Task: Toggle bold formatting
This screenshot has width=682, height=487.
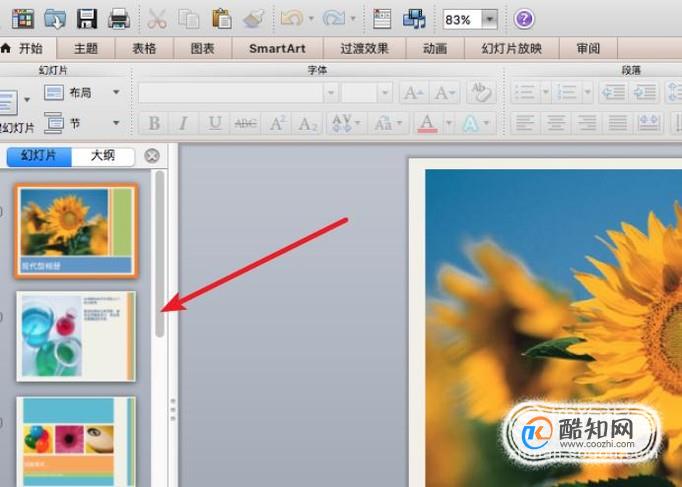Action: tap(154, 123)
